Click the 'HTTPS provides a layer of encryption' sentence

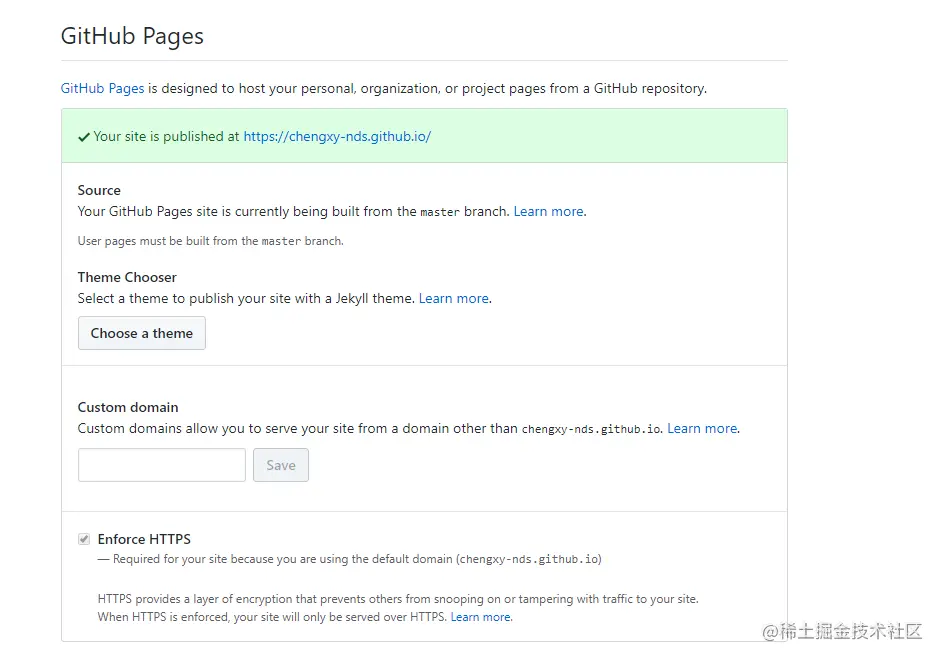tap(398, 599)
